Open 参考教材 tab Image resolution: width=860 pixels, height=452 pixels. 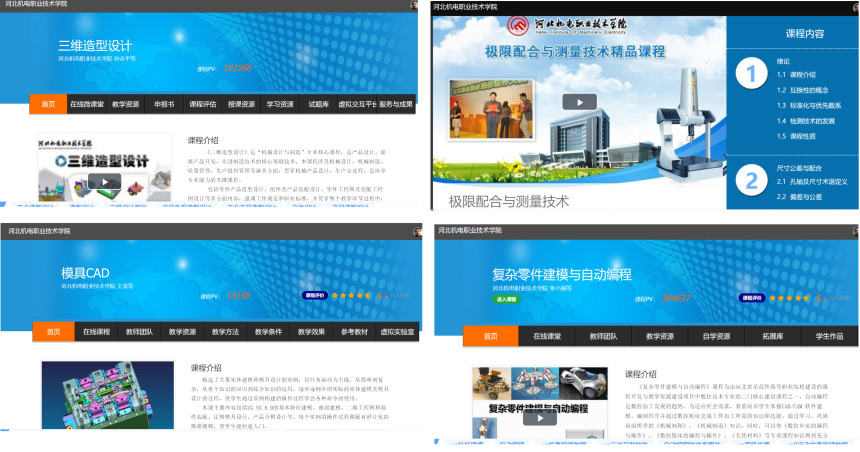pyautogui.click(x=354, y=332)
